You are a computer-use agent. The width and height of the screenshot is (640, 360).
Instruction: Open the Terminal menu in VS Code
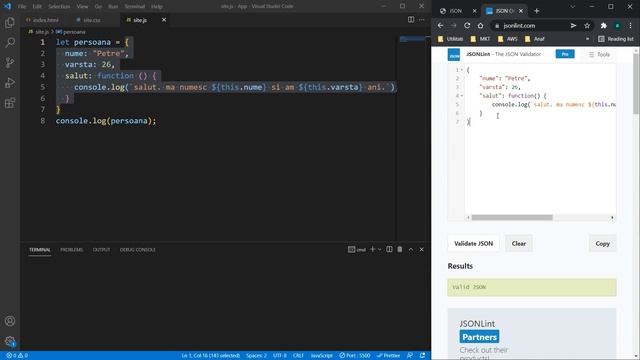[x=135, y=7]
